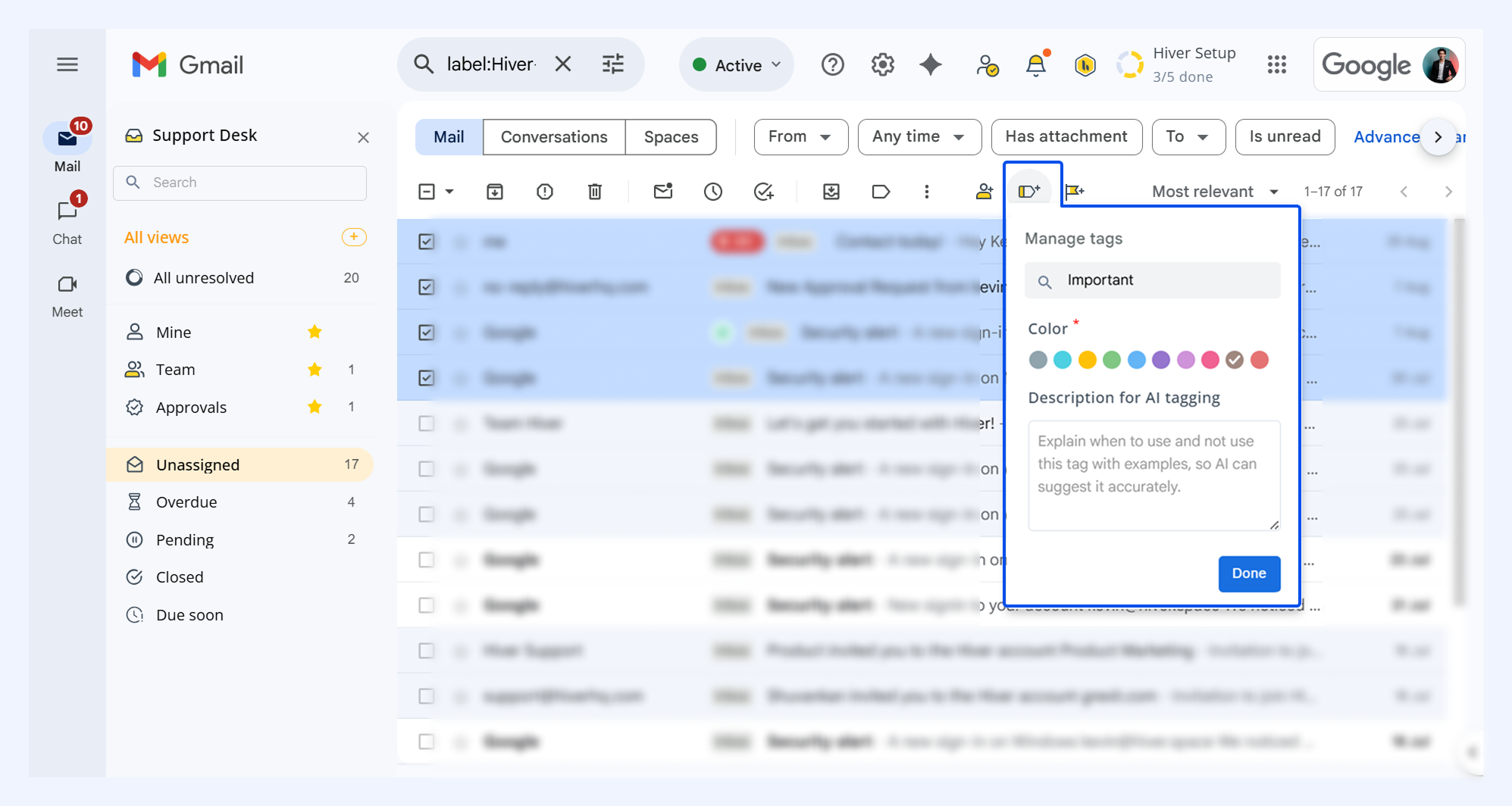Pick the yellow tag color
This screenshot has width=1512, height=806.
click(x=1088, y=360)
